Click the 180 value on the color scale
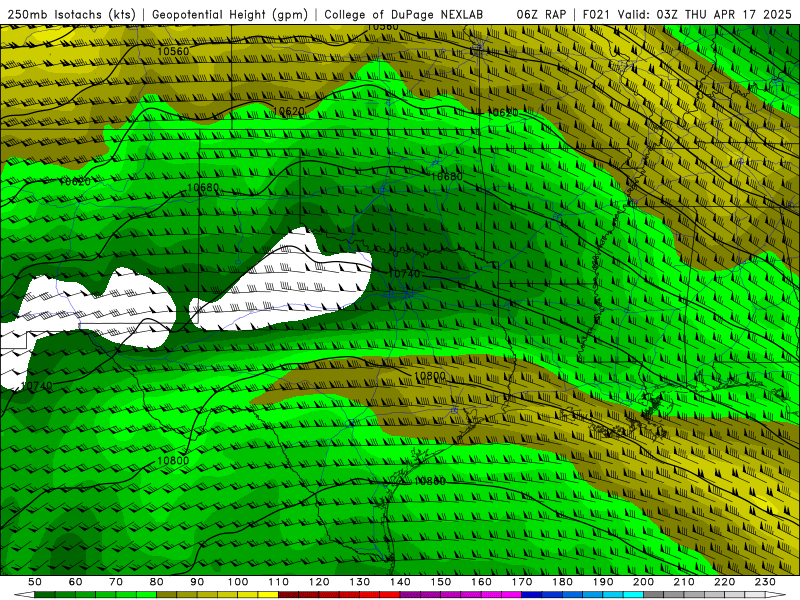800x600 pixels. tap(562, 582)
